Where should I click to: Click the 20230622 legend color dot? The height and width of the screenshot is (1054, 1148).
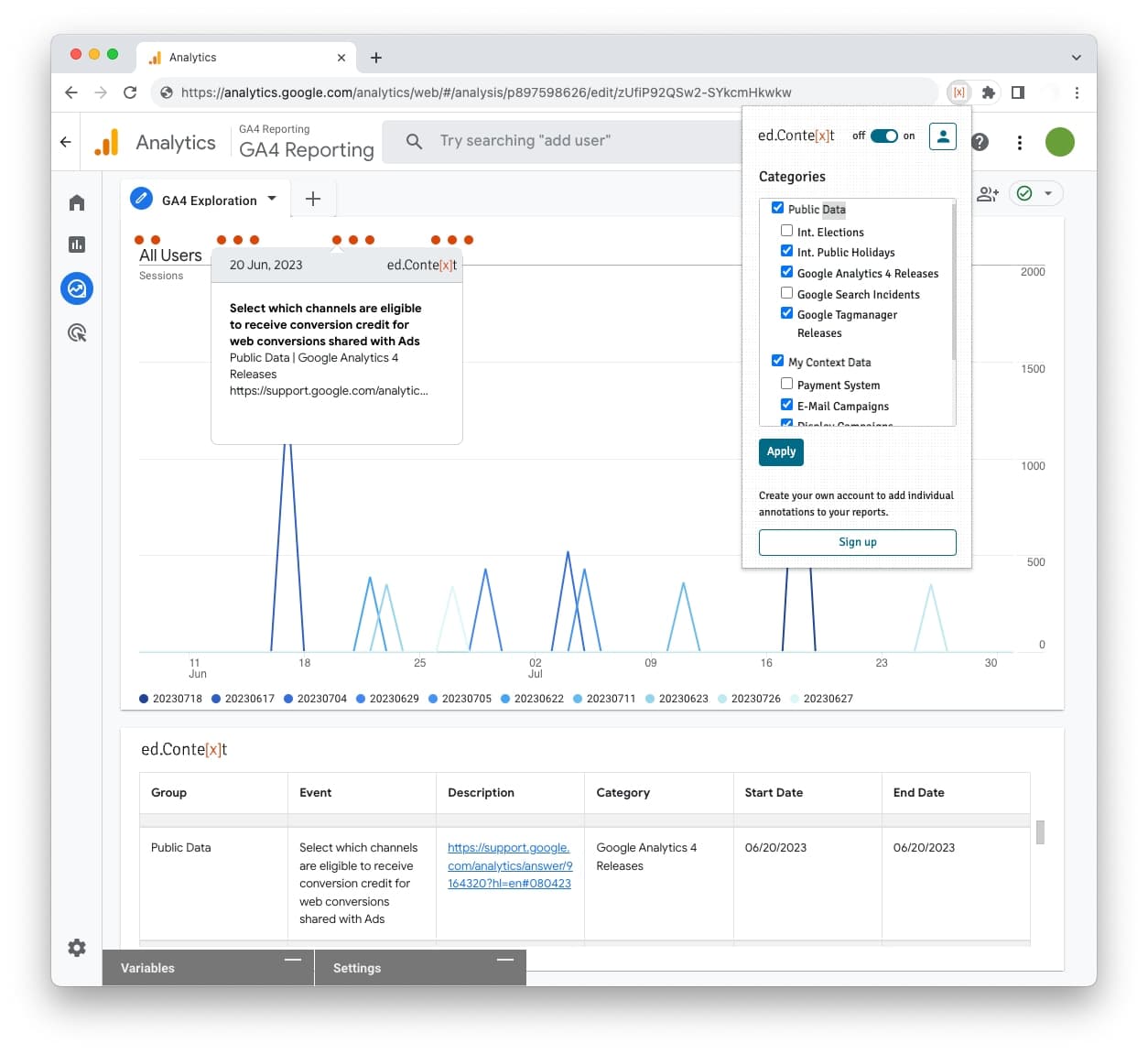click(505, 699)
